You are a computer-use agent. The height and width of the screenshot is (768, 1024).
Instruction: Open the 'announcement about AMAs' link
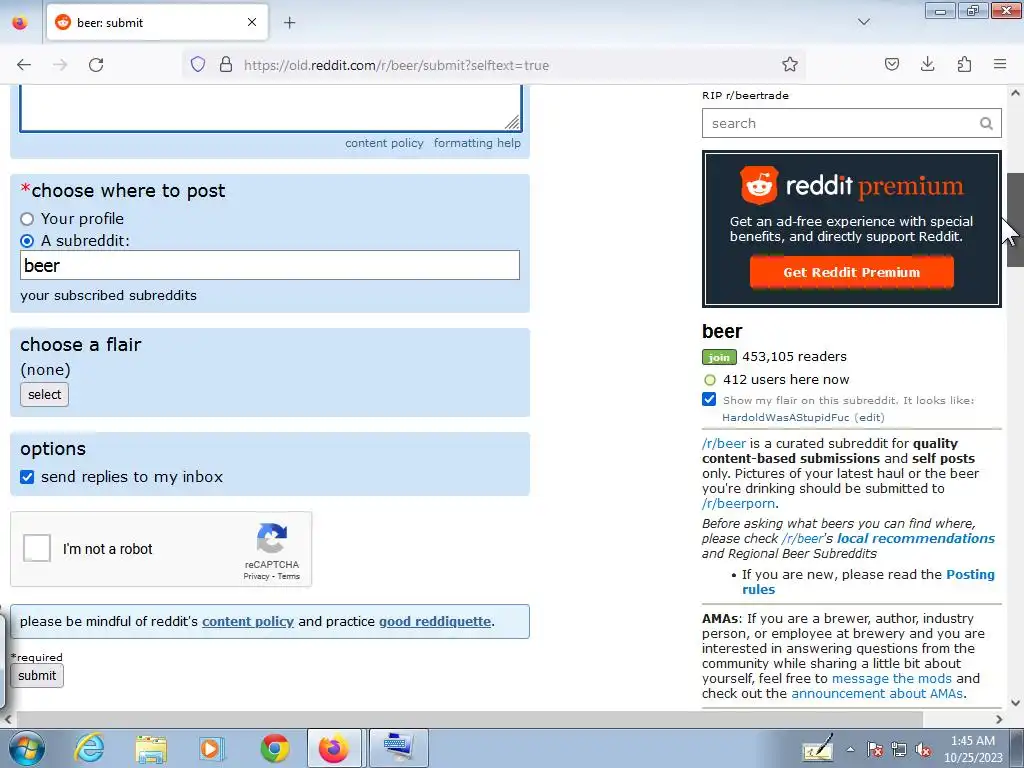[877, 694]
